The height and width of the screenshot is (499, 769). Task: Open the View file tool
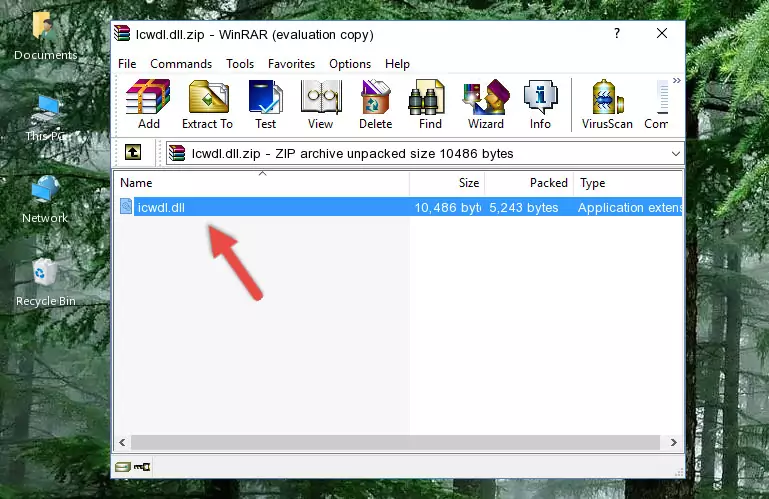[x=321, y=104]
